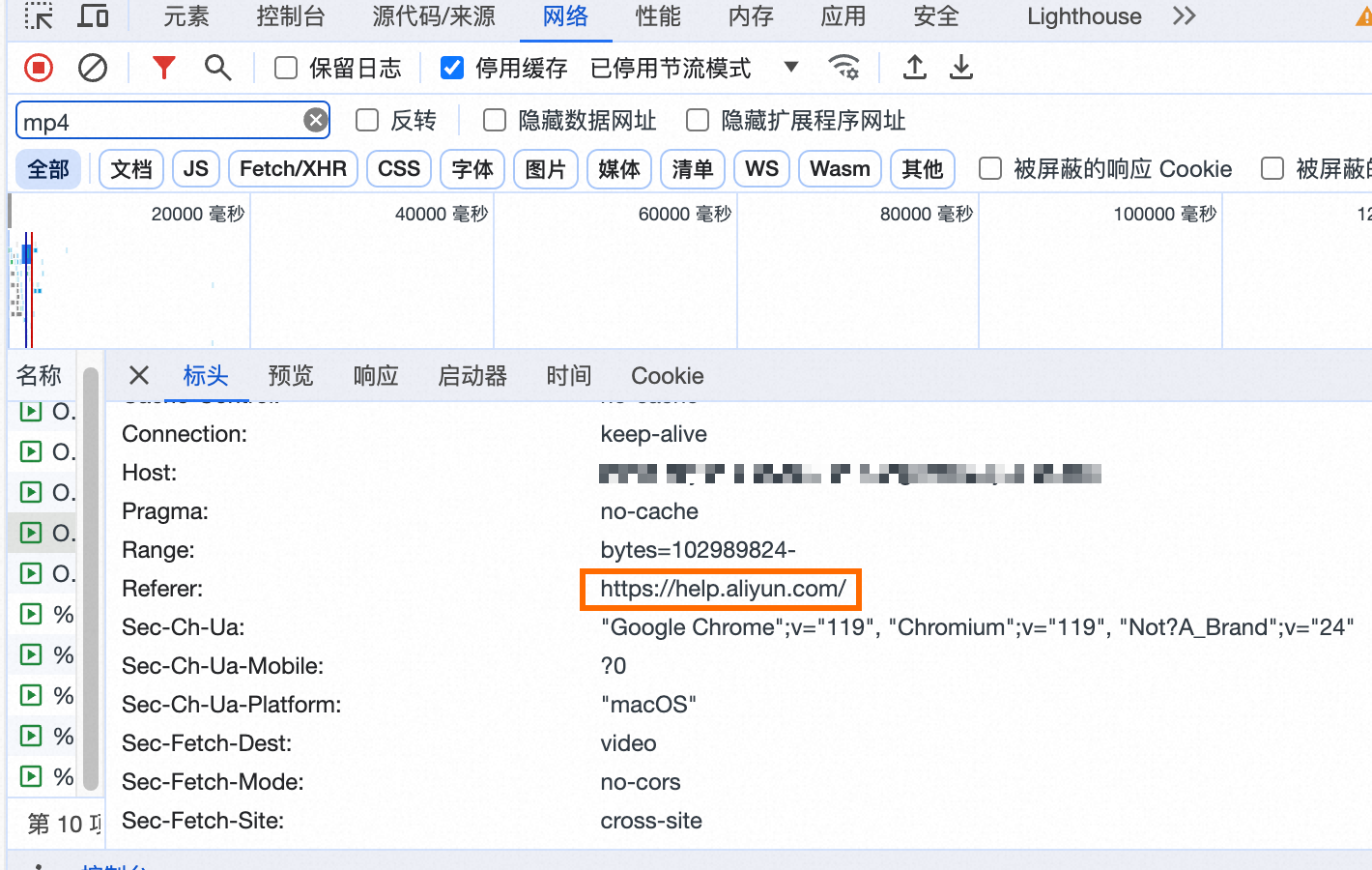Click the 名称 column header

coord(40,375)
